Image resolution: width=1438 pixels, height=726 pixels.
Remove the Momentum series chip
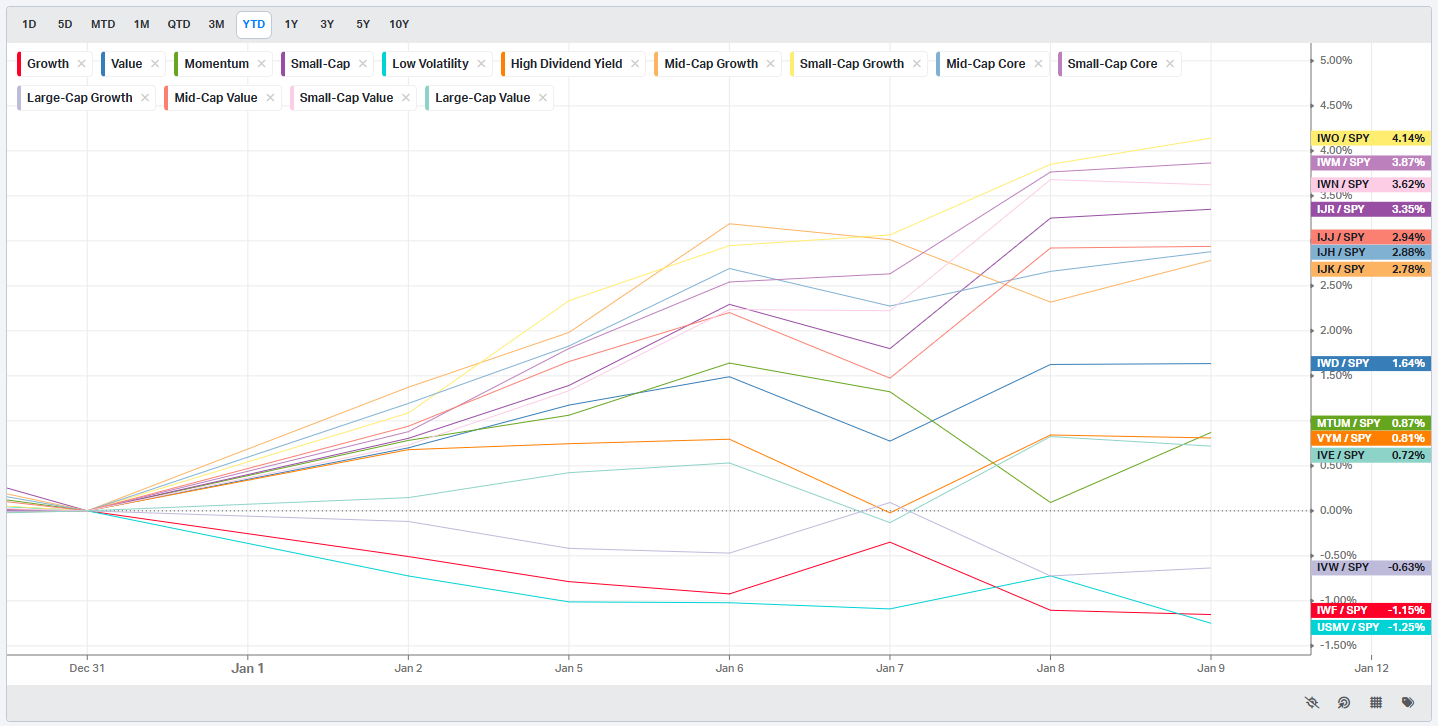(x=262, y=64)
